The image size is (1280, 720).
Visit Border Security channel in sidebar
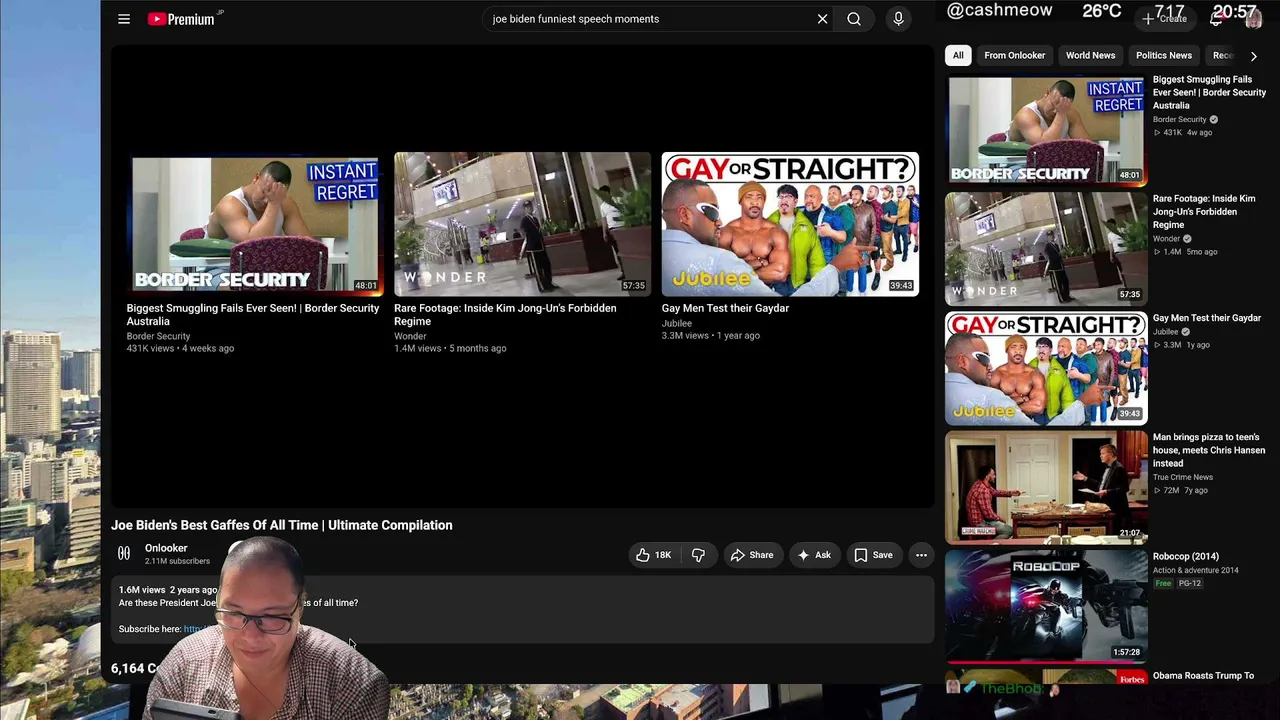tap(1180, 119)
